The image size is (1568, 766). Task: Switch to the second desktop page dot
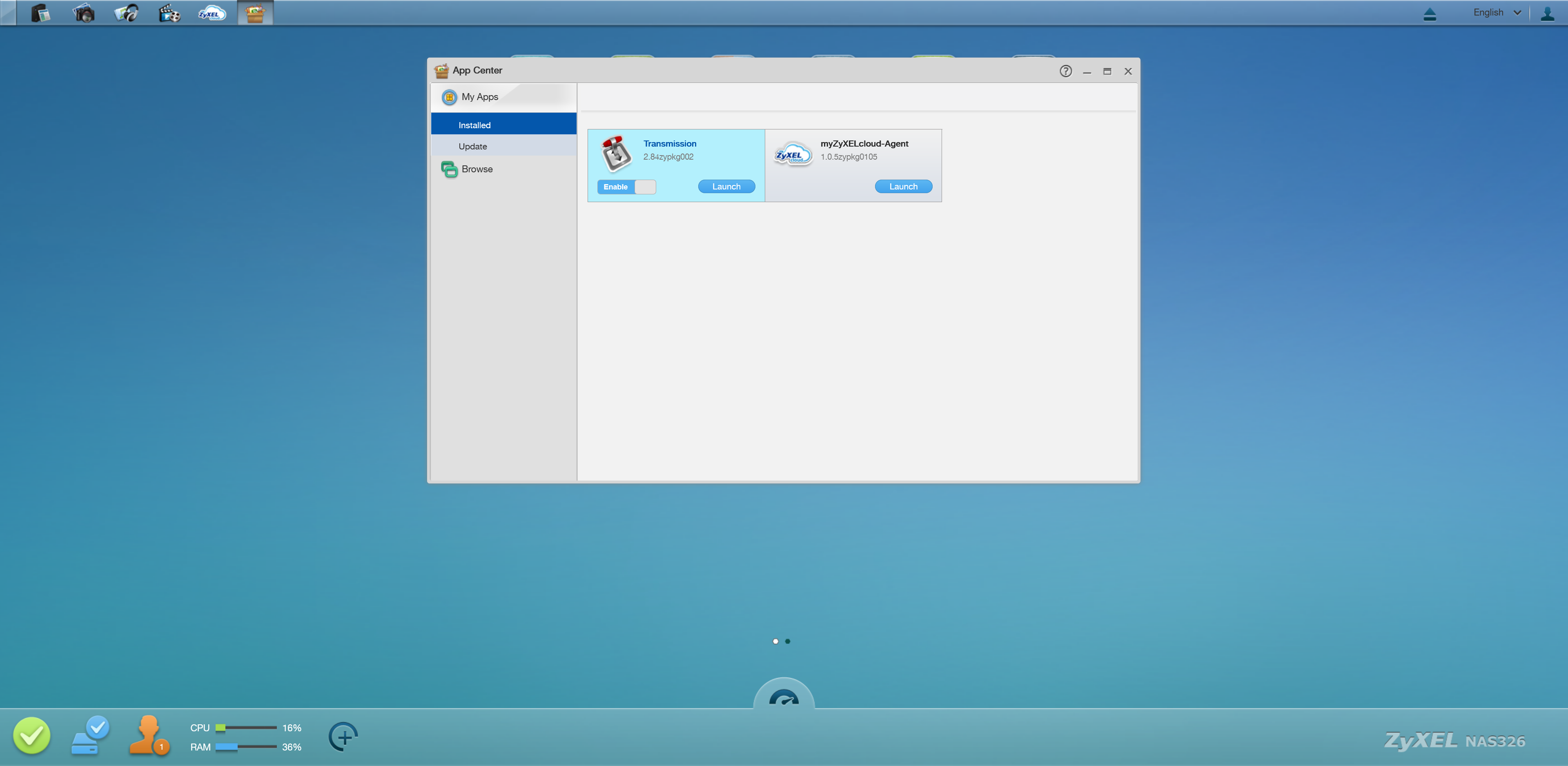click(787, 641)
